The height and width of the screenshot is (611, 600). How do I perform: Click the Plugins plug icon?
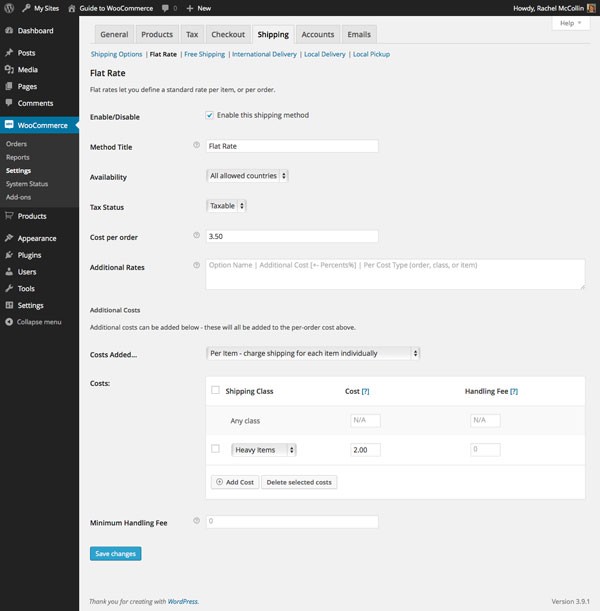9,255
